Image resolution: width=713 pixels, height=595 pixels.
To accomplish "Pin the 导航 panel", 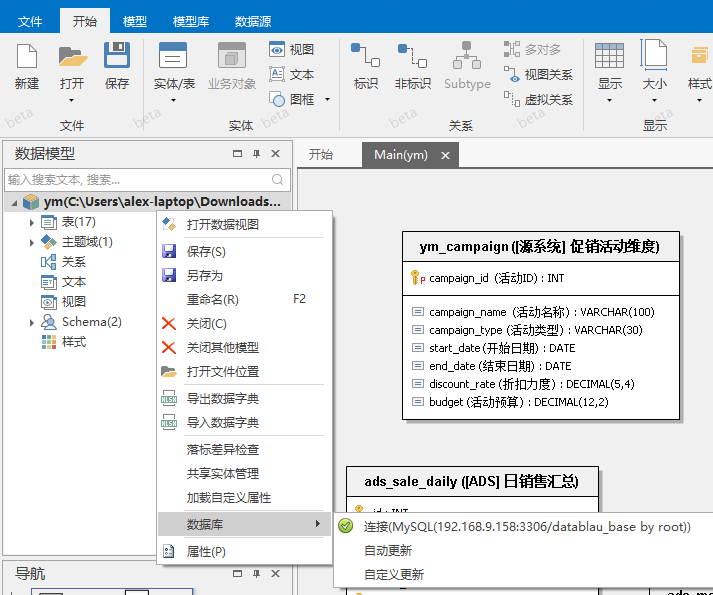I will [256, 574].
